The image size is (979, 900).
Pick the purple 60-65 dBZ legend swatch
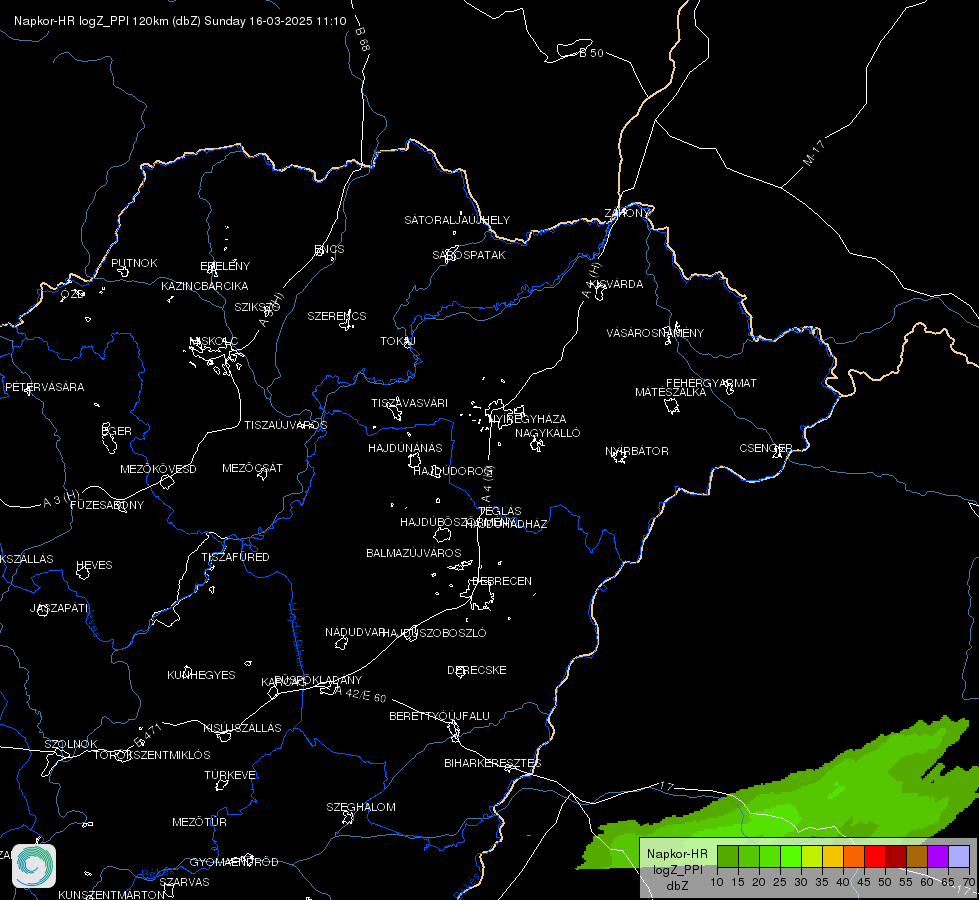tap(938, 857)
